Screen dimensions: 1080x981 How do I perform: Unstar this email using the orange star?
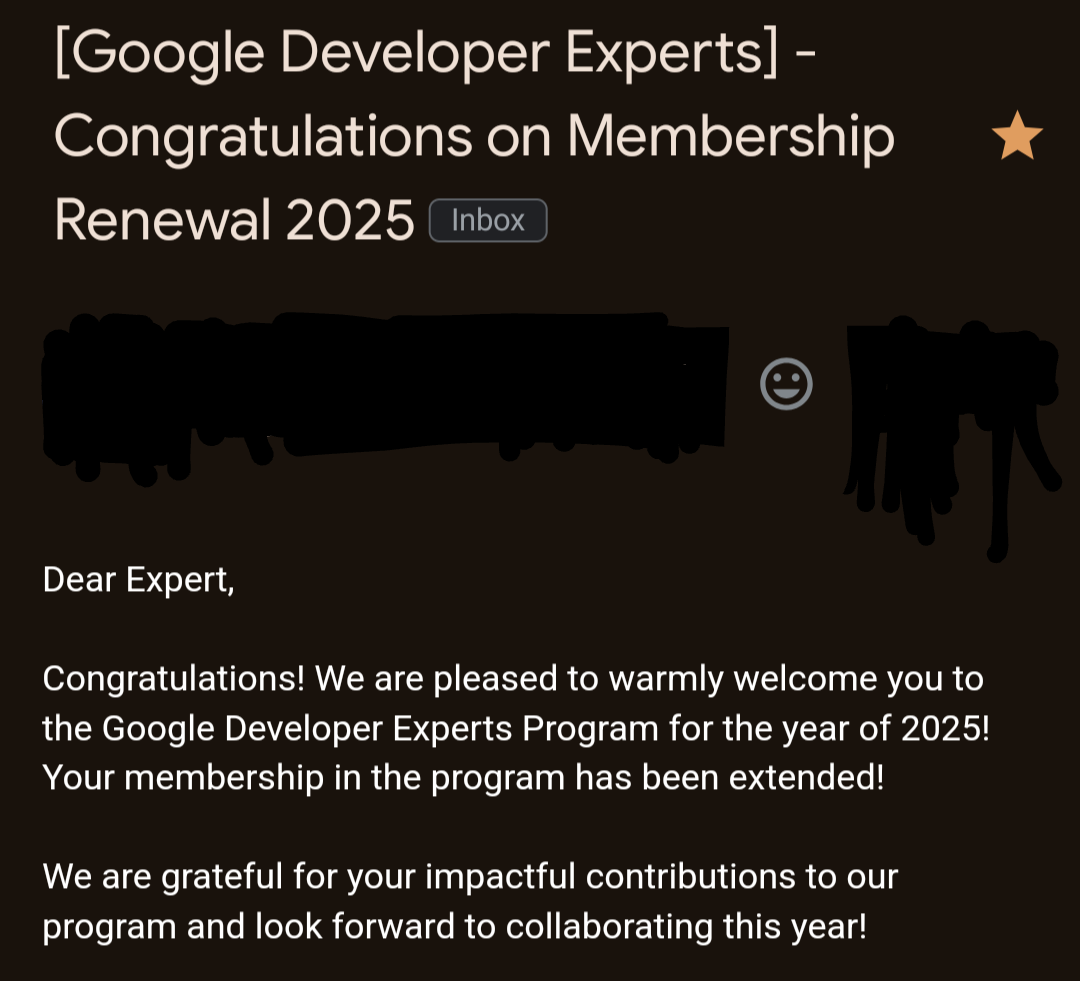1017,136
